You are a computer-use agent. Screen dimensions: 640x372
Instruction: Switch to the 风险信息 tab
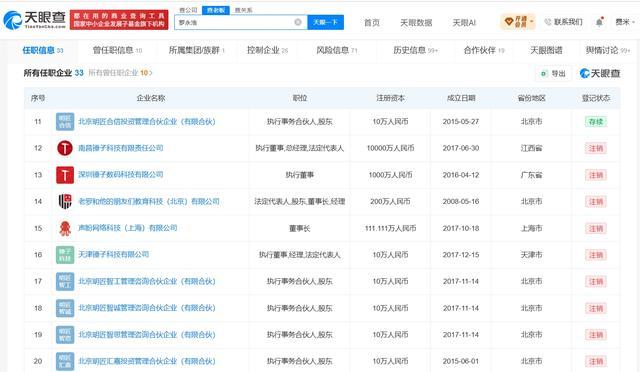click(336, 50)
